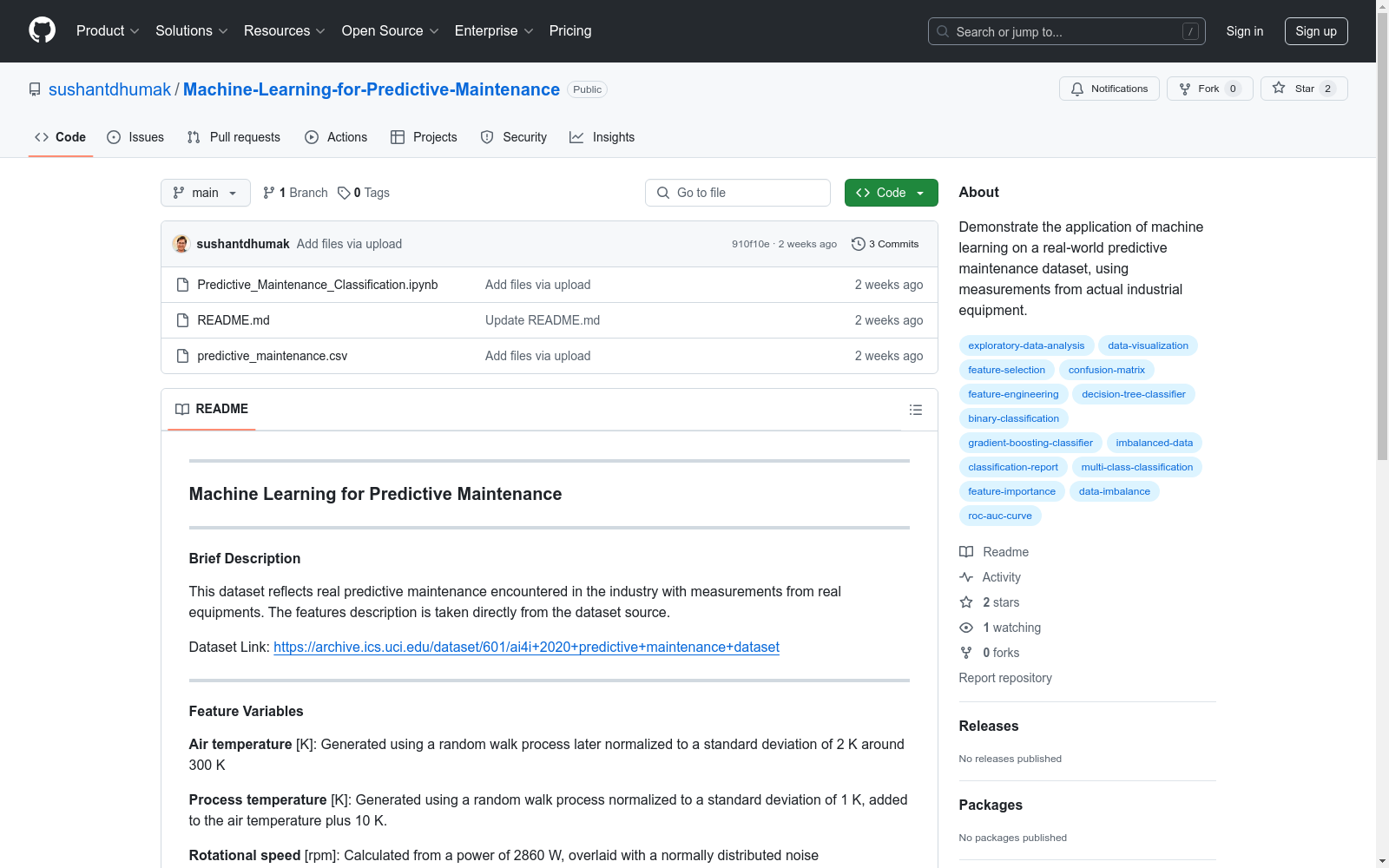Click the bell icon in Notifications
The width and height of the screenshot is (1389, 868).
pyautogui.click(x=1077, y=89)
